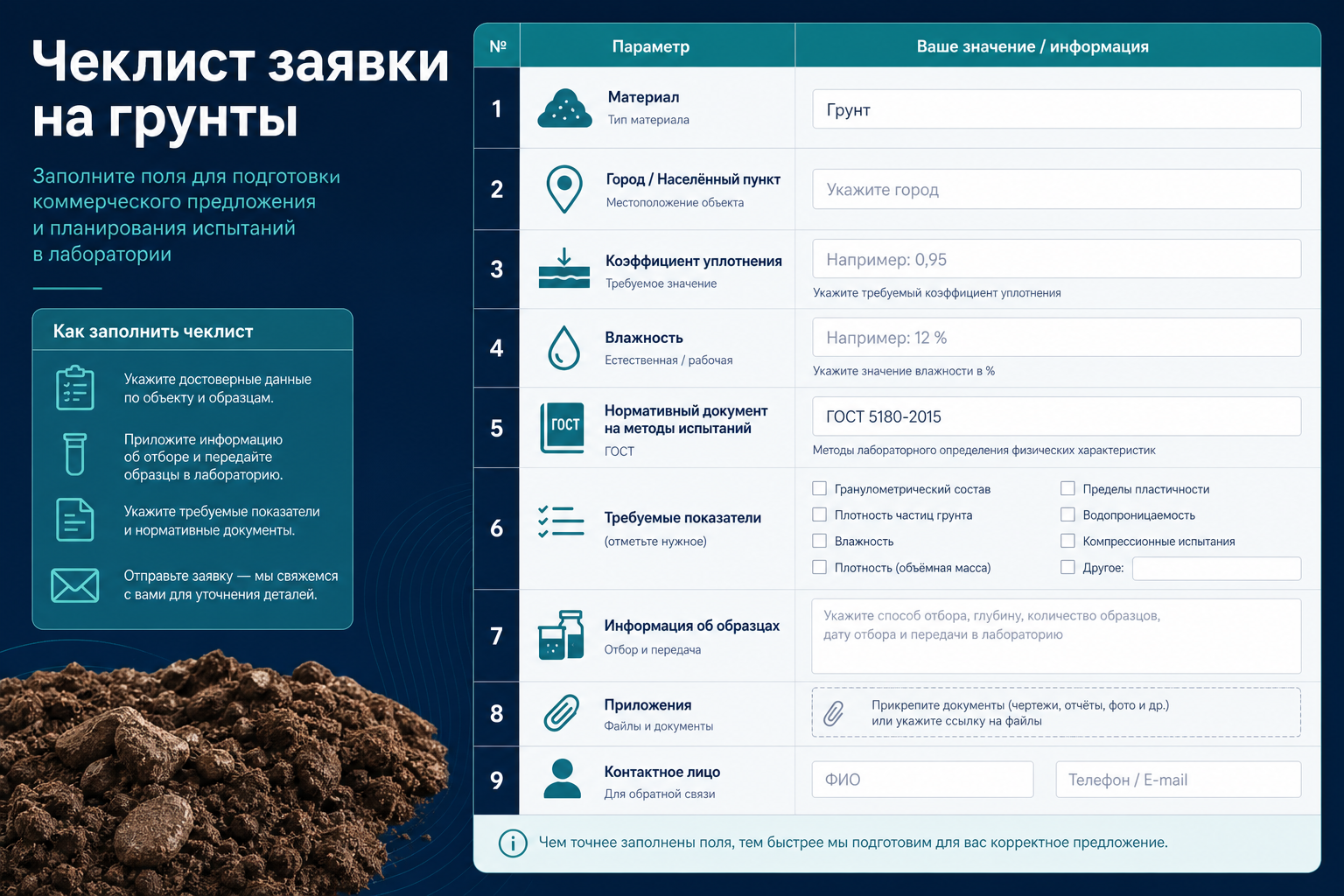
Task: Click the attach documents dropzone
Action: coord(1056,712)
